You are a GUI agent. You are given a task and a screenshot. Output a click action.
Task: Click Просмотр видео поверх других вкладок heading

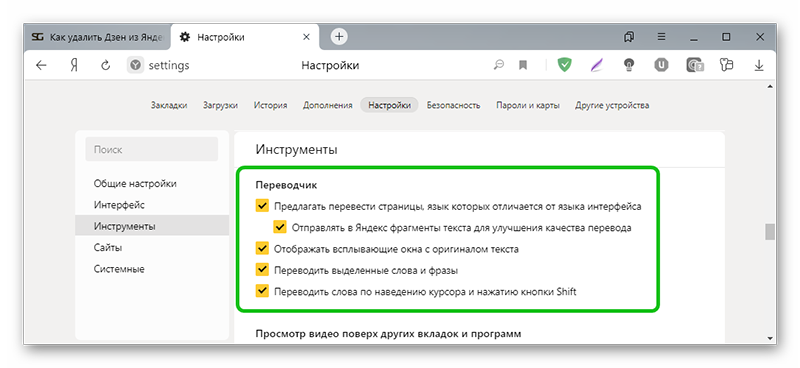tap(388, 334)
